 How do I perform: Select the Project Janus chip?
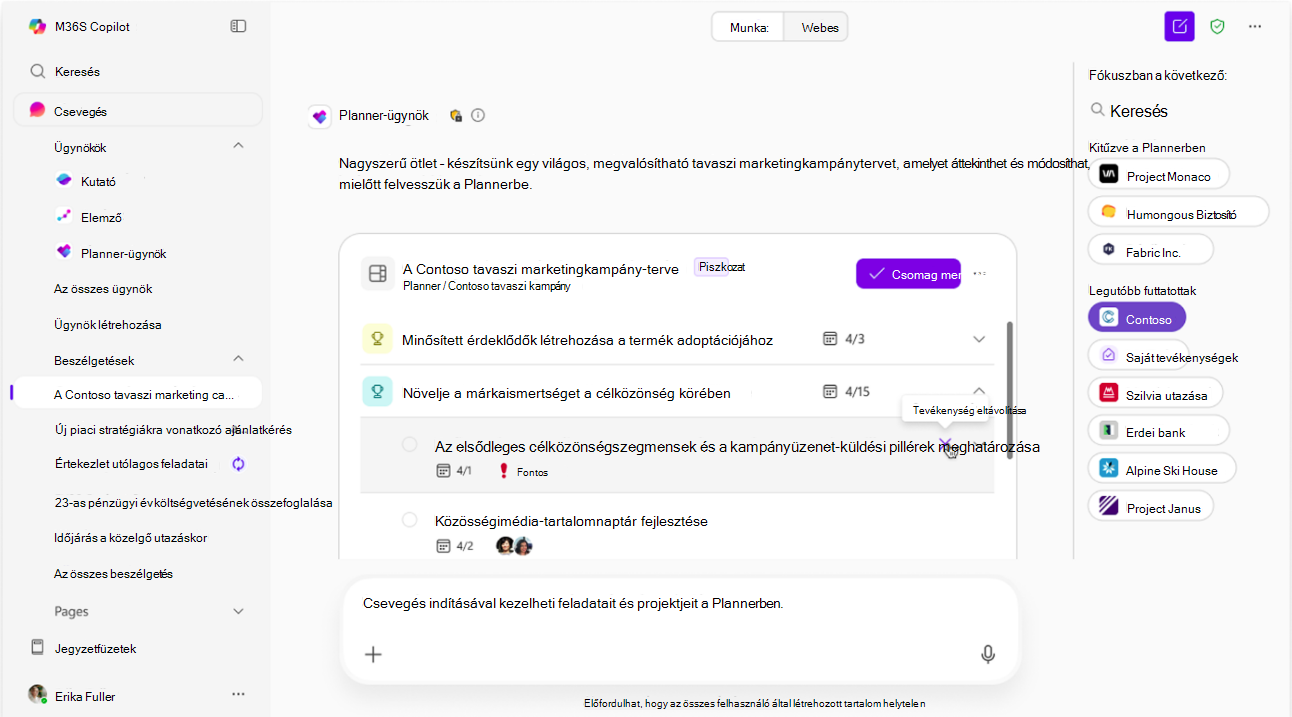pos(1151,508)
